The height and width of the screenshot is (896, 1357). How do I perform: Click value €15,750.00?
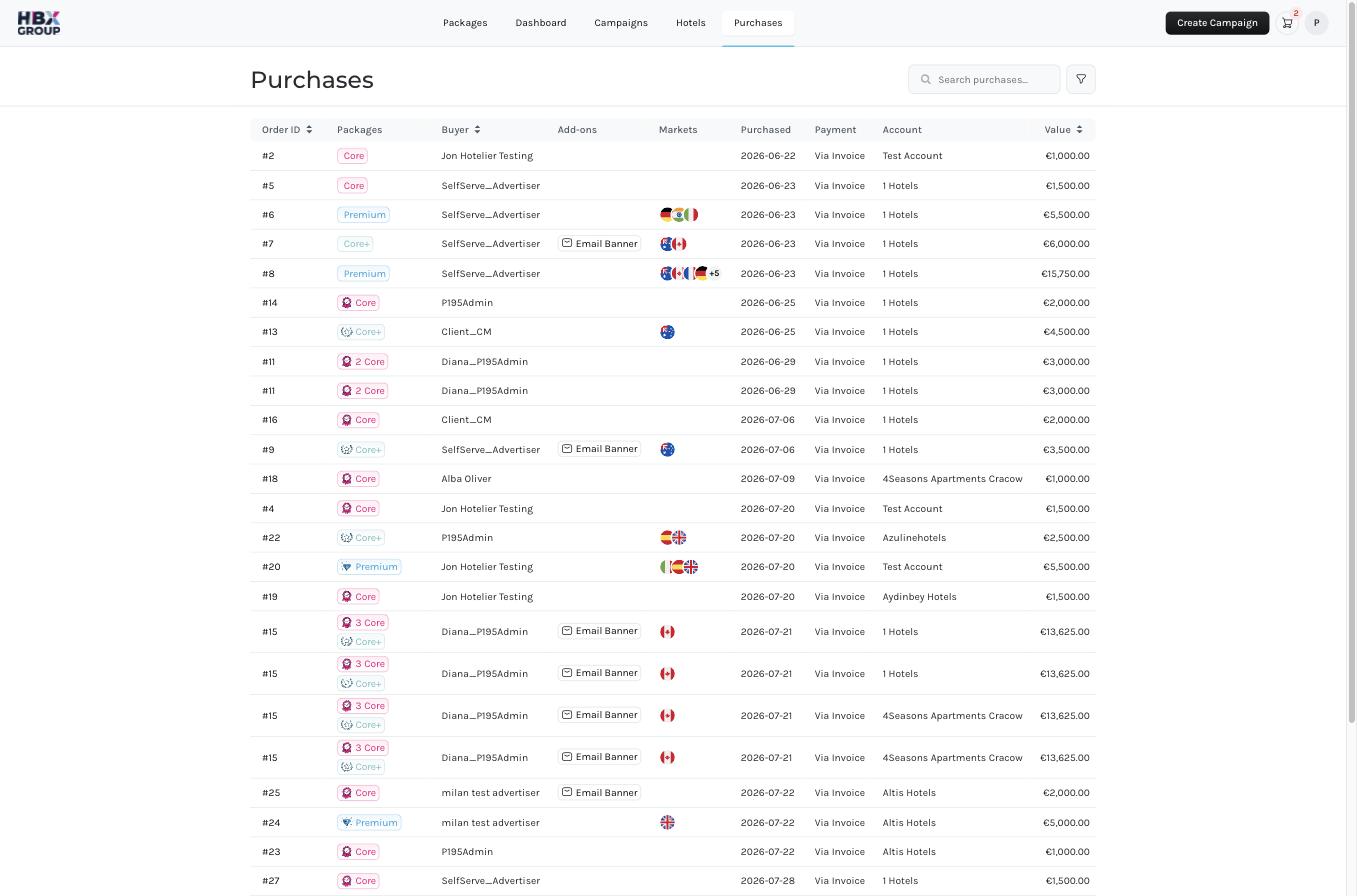[1065, 273]
